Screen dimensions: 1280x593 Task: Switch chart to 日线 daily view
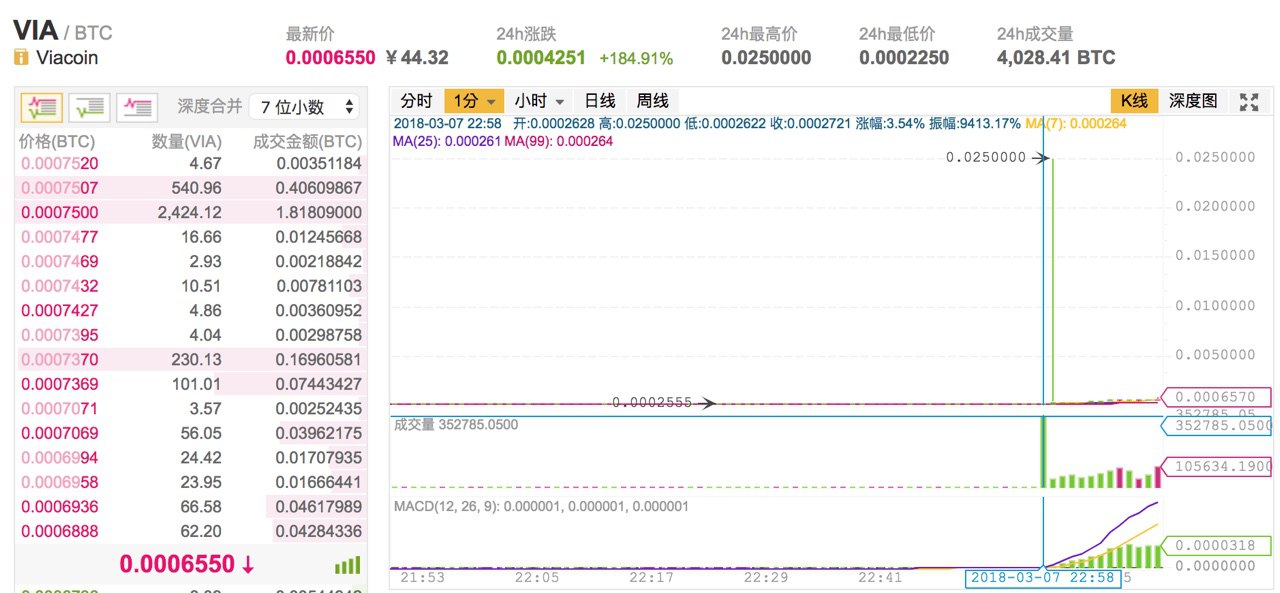coord(600,101)
